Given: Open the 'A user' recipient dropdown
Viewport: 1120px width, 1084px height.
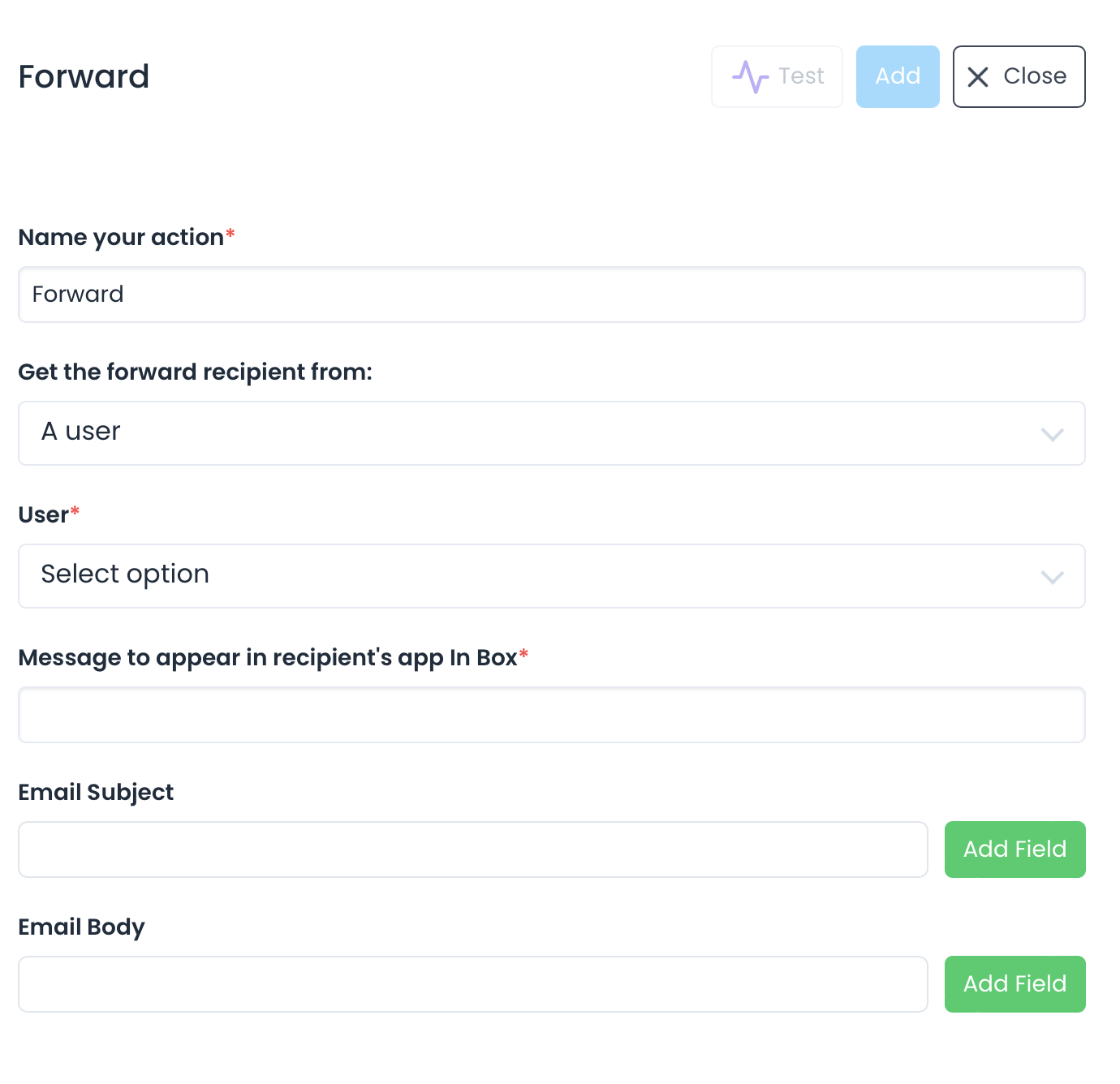Looking at the screenshot, I should [x=552, y=433].
